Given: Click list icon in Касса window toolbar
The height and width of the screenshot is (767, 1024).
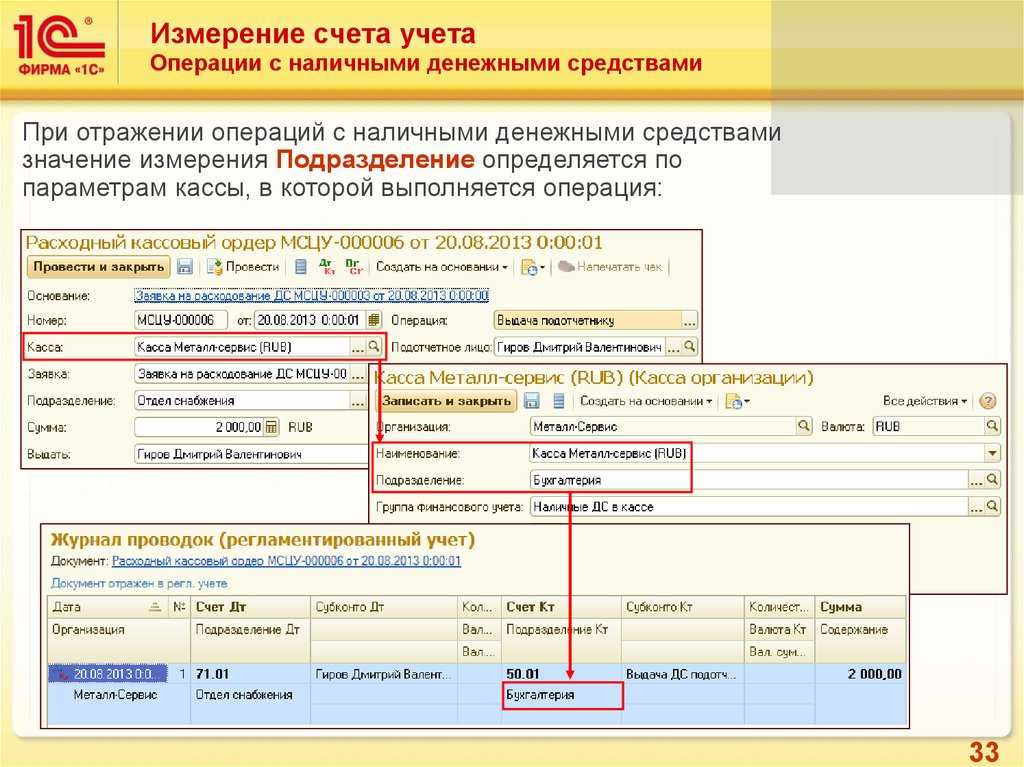Looking at the screenshot, I should coord(559,401).
